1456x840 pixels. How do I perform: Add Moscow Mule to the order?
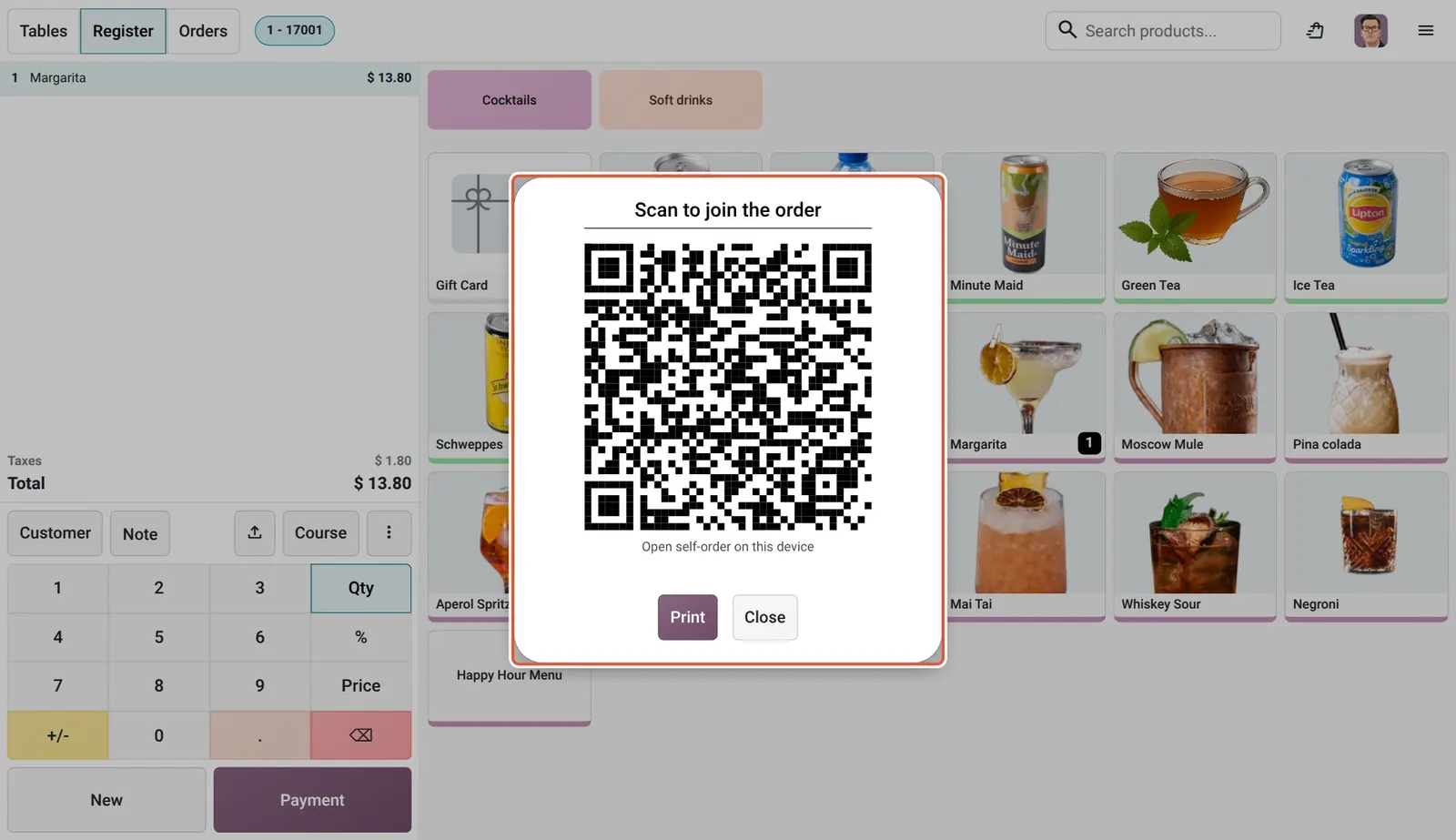1195,387
